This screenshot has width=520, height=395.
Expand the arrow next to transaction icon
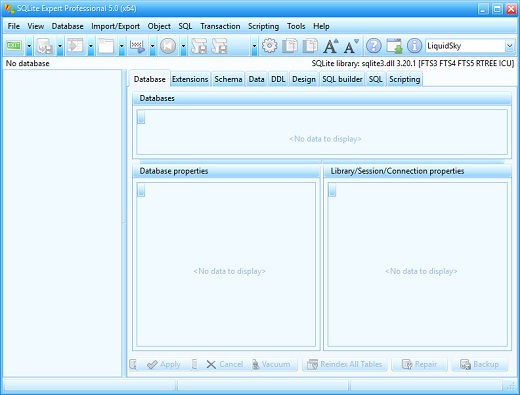(x=152, y=46)
